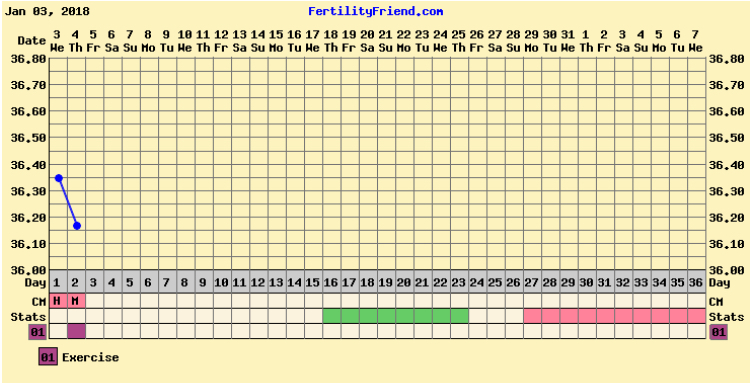Click the date header '25 Th'
The image size is (750, 383).
click(458, 41)
